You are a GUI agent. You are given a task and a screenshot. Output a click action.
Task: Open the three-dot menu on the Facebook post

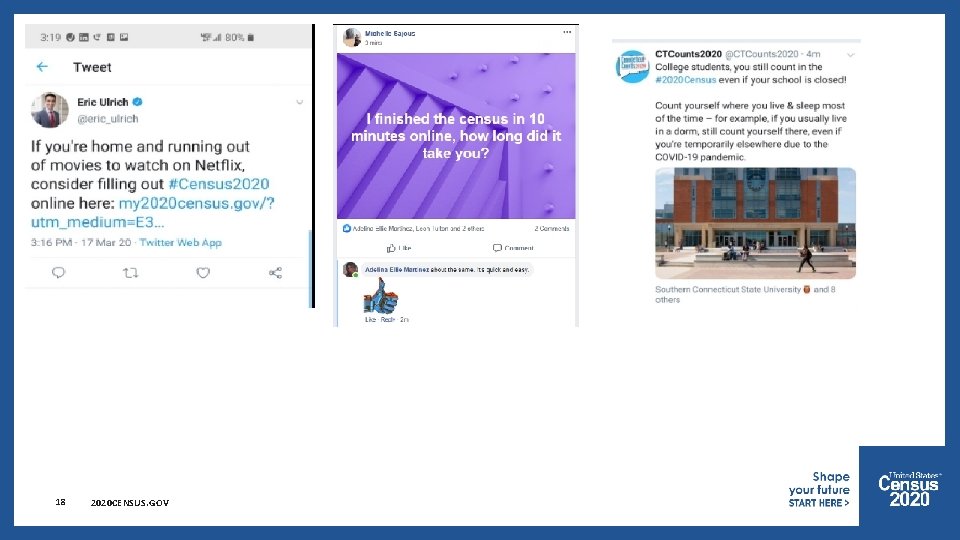(x=567, y=32)
